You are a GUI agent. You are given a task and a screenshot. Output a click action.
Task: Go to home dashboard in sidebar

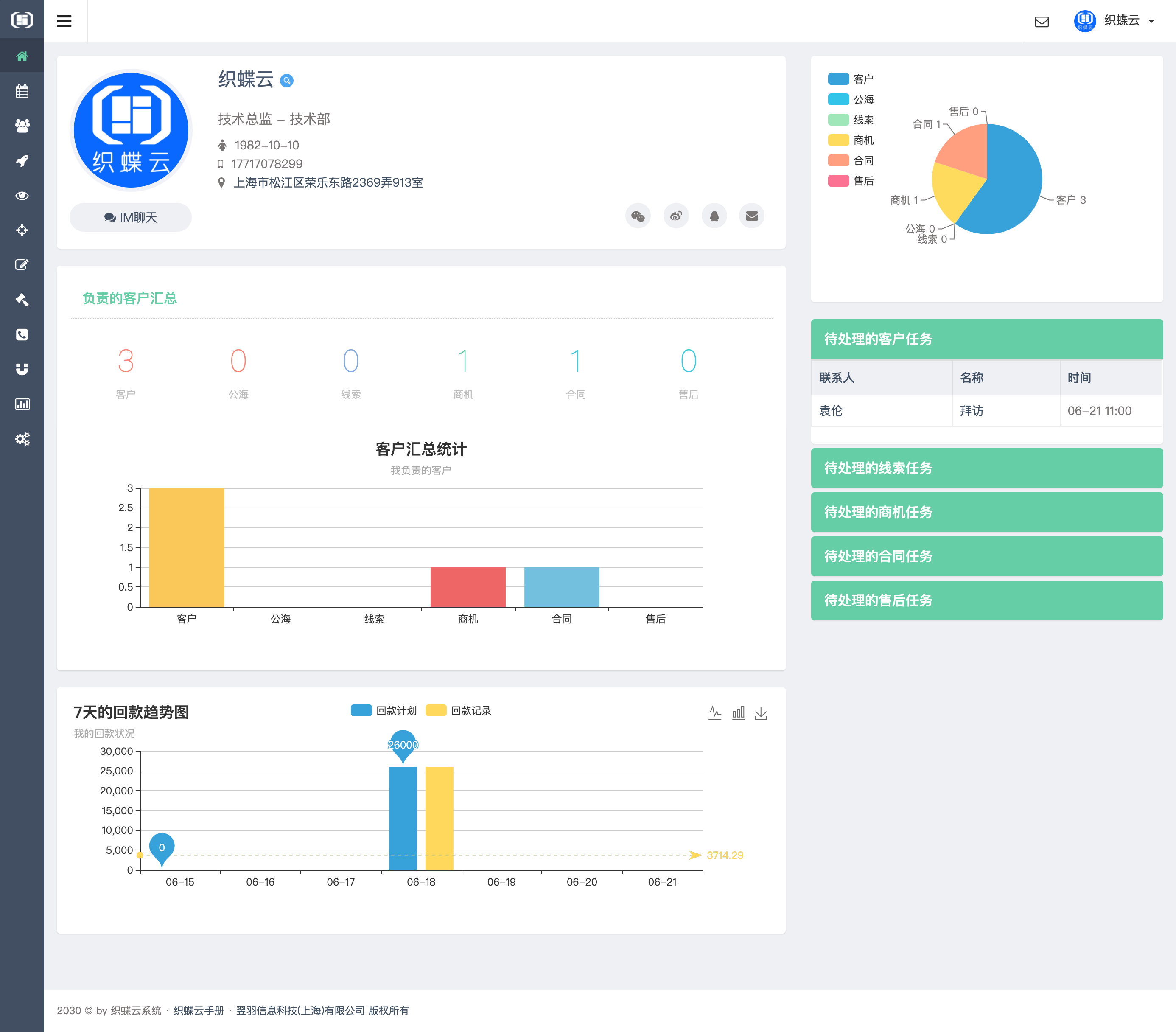[x=22, y=56]
